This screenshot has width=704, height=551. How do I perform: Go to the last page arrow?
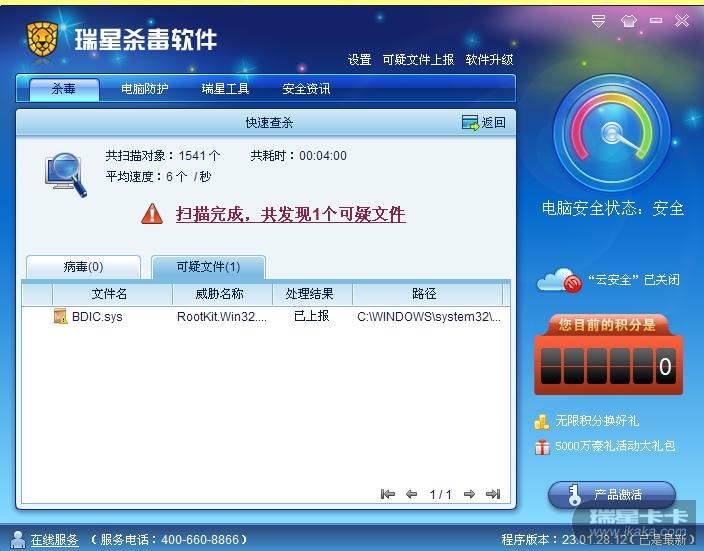pos(493,494)
